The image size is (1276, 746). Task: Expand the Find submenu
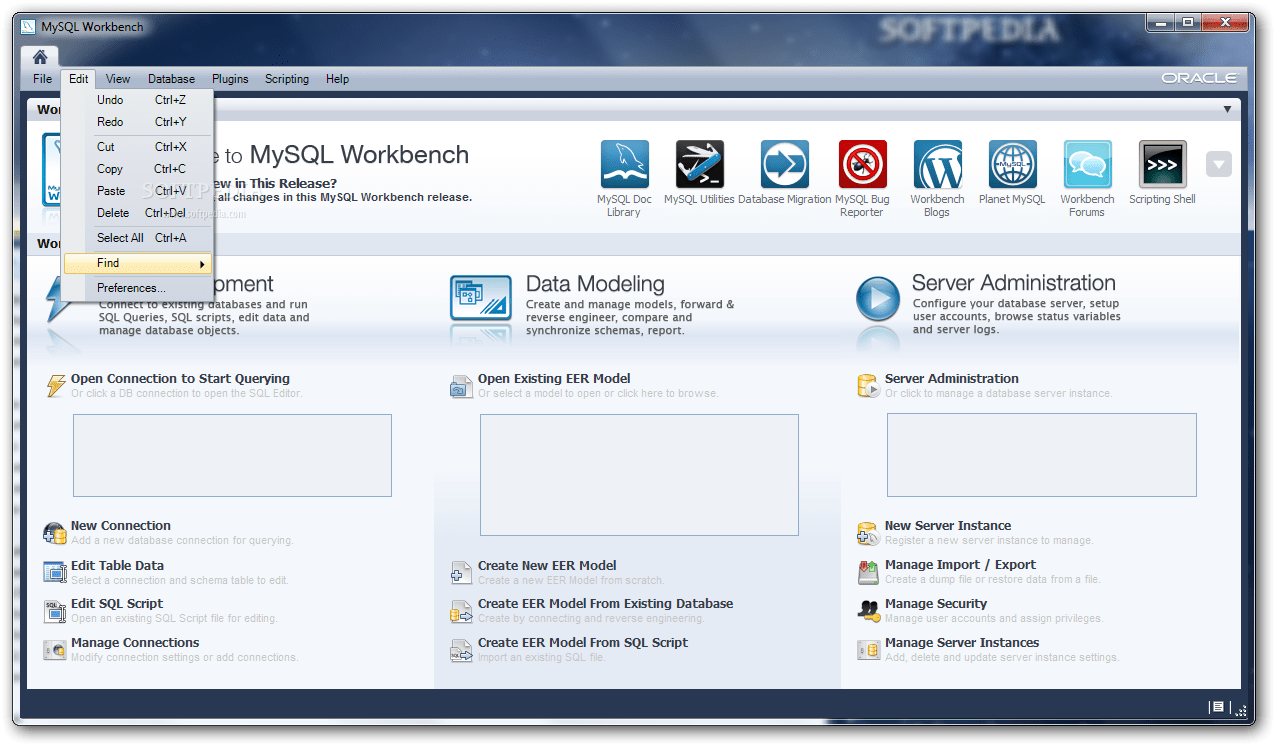point(138,263)
